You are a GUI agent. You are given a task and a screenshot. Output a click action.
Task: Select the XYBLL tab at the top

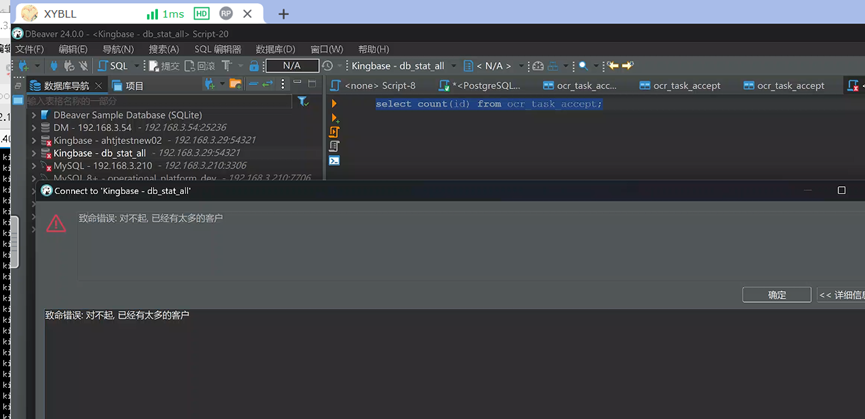pyautogui.click(x=61, y=14)
